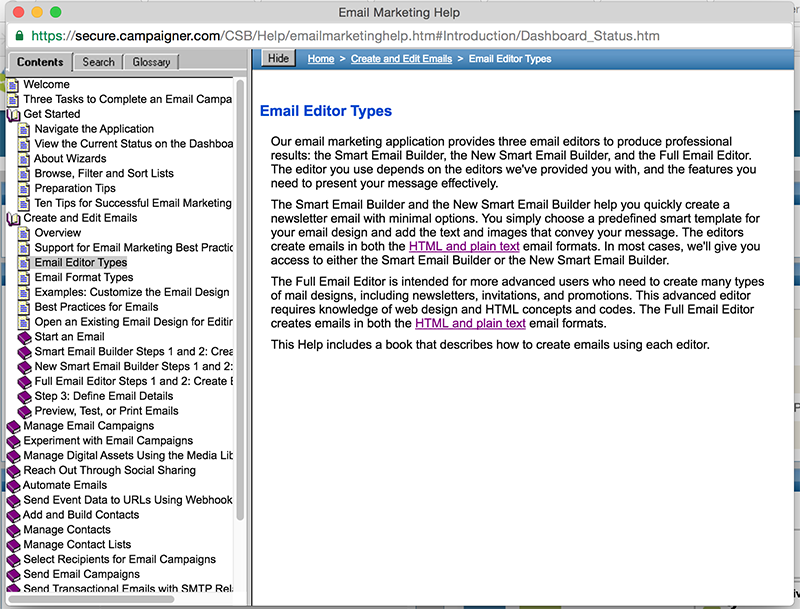Image resolution: width=800 pixels, height=609 pixels.
Task: Hide the navigation pane with Hide button
Action: point(279,59)
